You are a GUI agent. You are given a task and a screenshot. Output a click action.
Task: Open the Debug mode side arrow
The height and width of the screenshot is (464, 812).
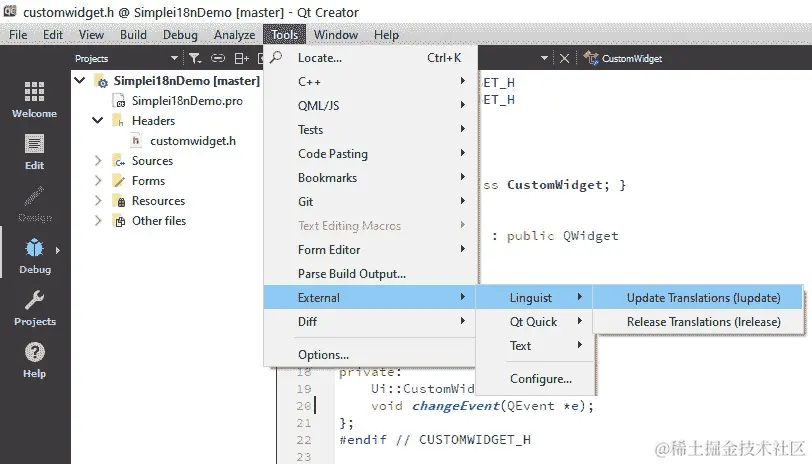tap(57, 250)
